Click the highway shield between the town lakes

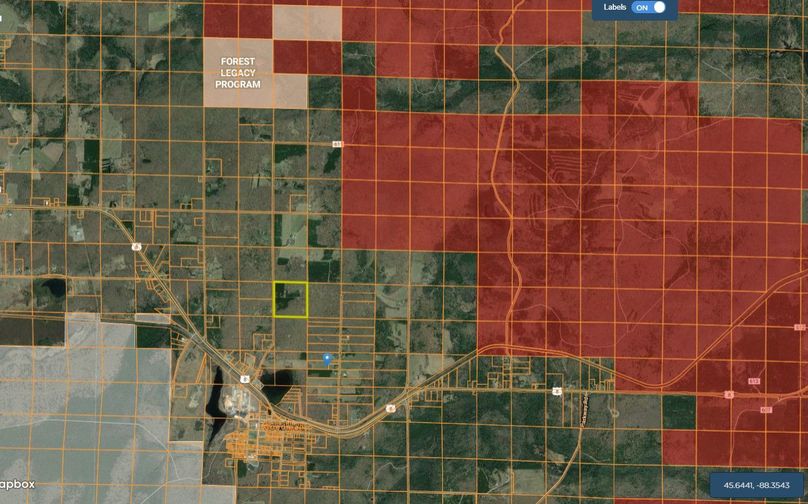pyautogui.click(x=243, y=379)
